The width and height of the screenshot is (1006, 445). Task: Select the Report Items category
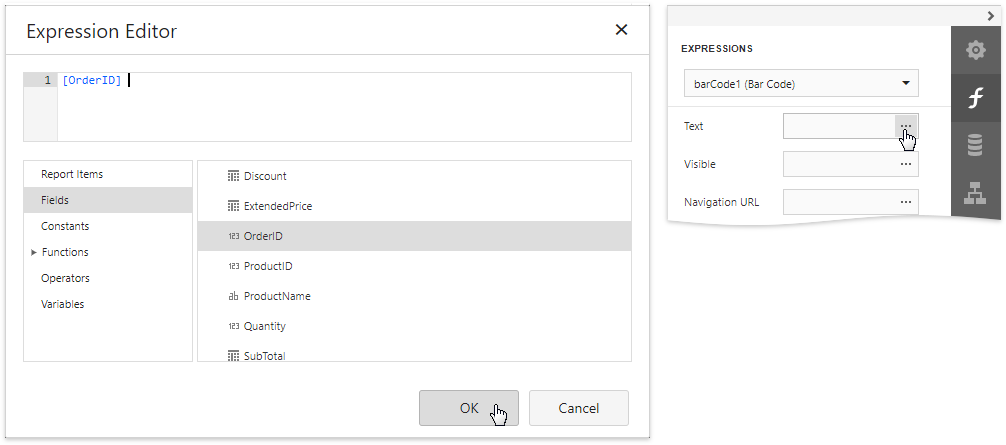[x=72, y=174]
